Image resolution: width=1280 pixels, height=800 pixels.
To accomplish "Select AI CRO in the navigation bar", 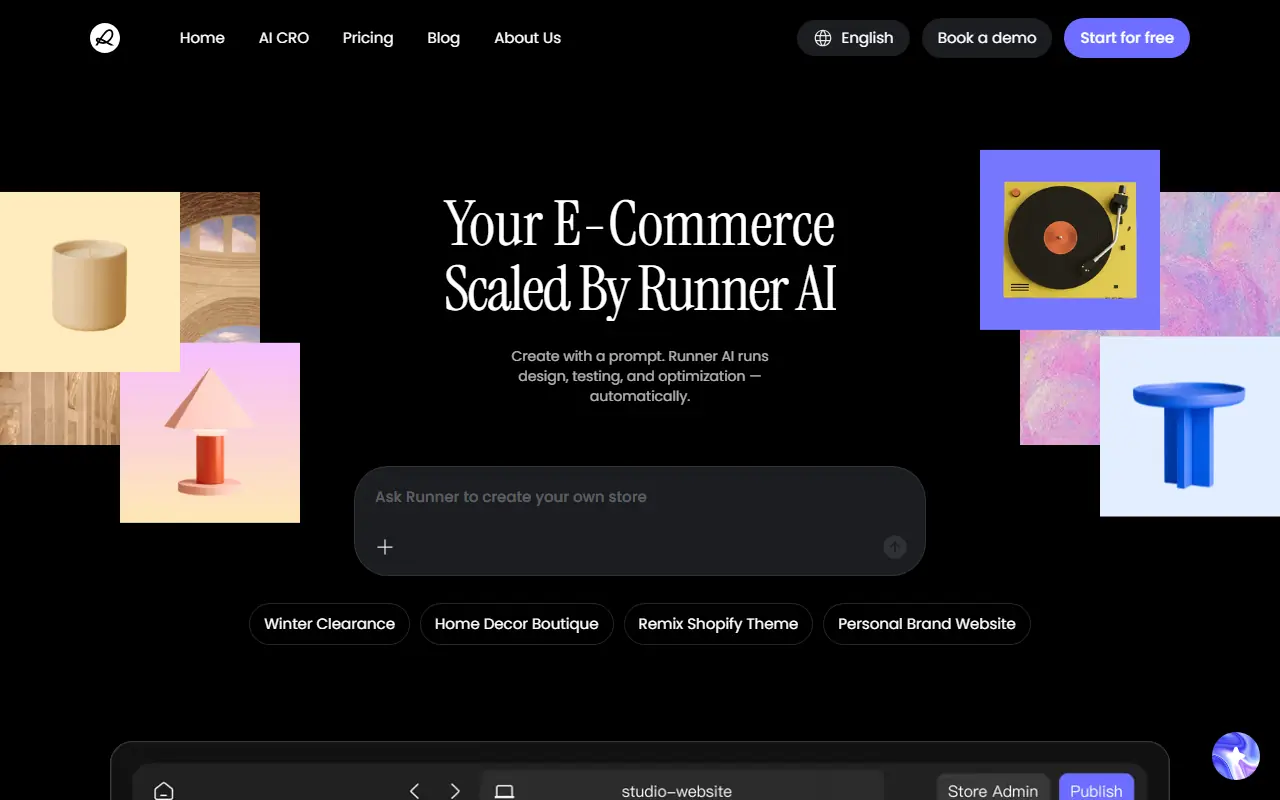I will pos(283,37).
